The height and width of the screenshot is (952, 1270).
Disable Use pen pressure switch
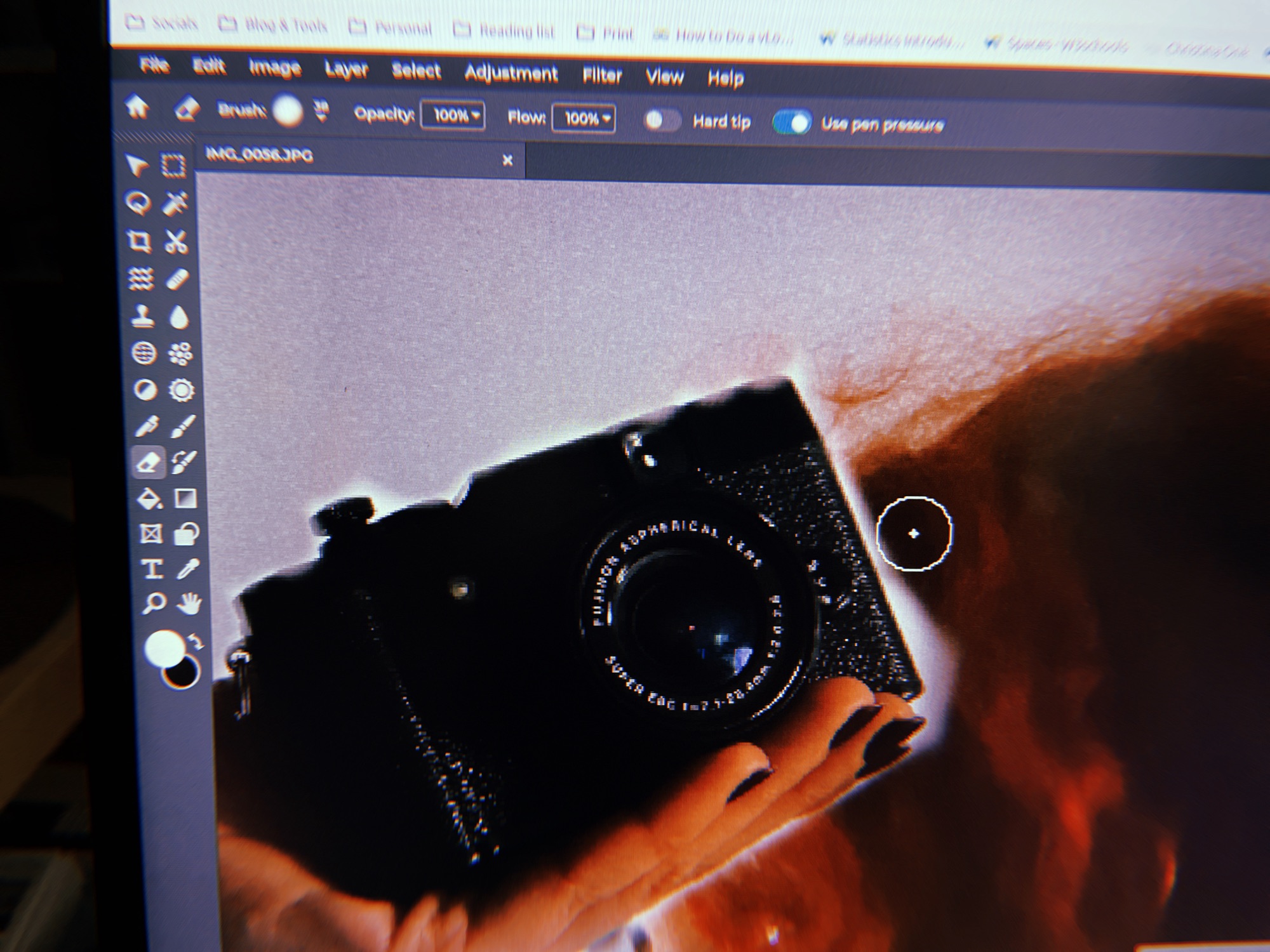tap(792, 122)
